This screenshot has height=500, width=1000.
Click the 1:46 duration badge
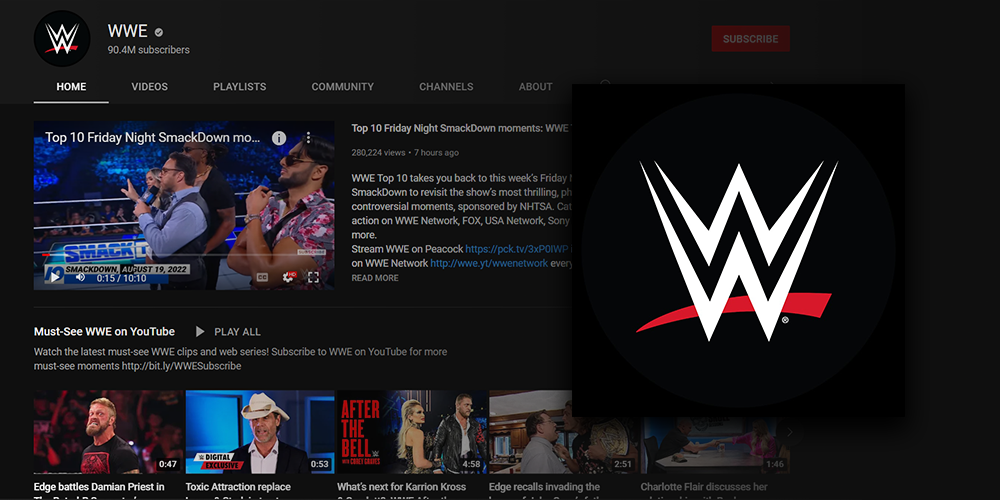tap(775, 464)
